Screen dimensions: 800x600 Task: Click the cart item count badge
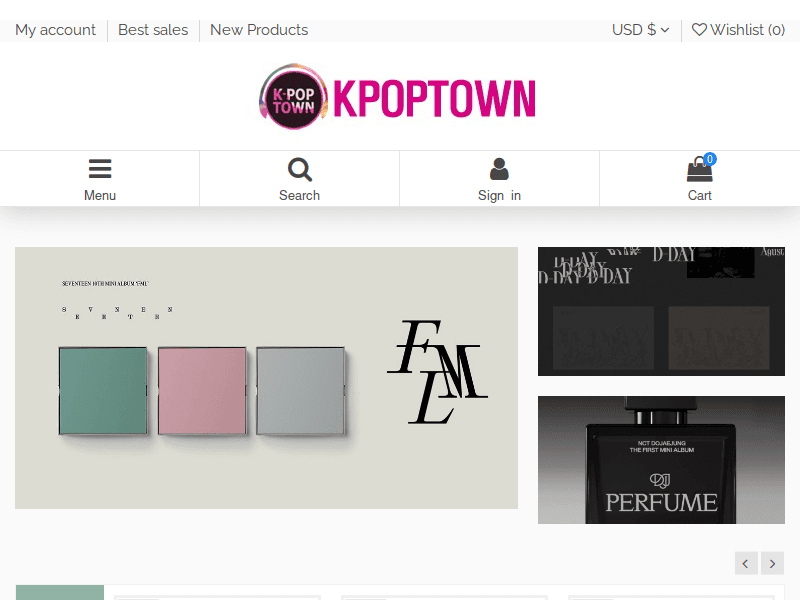pos(710,158)
